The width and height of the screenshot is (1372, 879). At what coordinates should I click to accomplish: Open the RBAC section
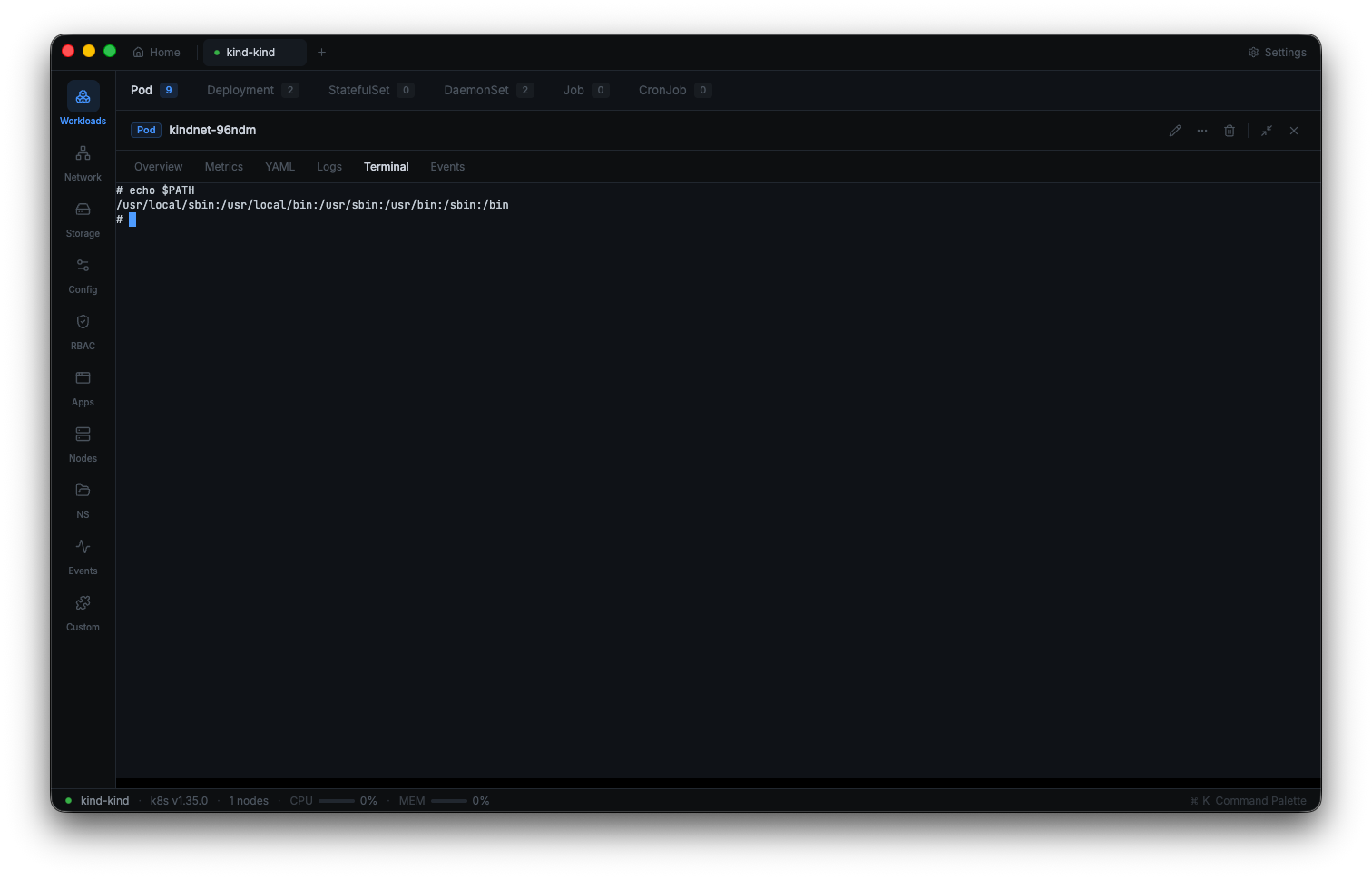[x=83, y=332]
